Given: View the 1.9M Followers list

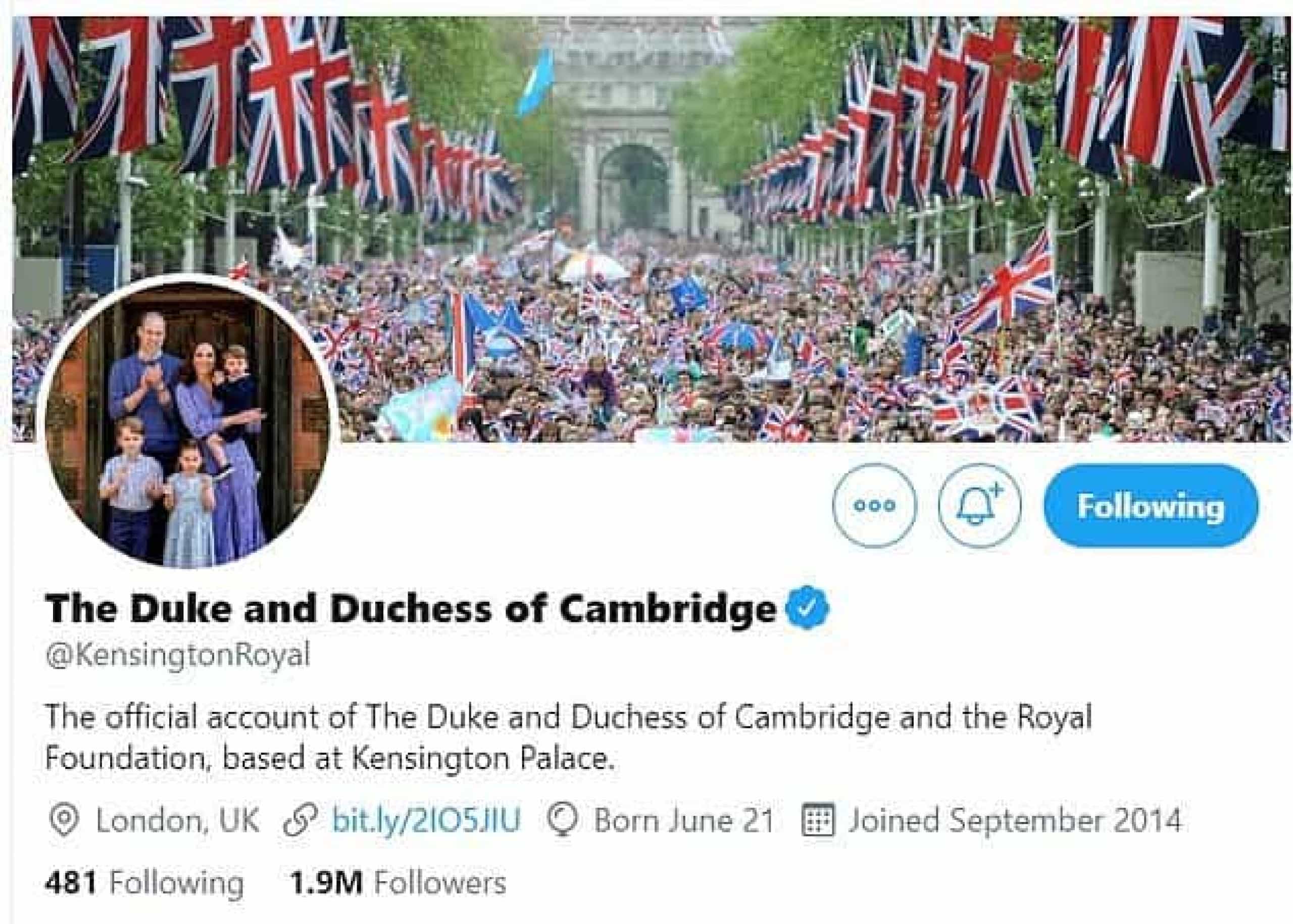Looking at the screenshot, I should tap(397, 884).
